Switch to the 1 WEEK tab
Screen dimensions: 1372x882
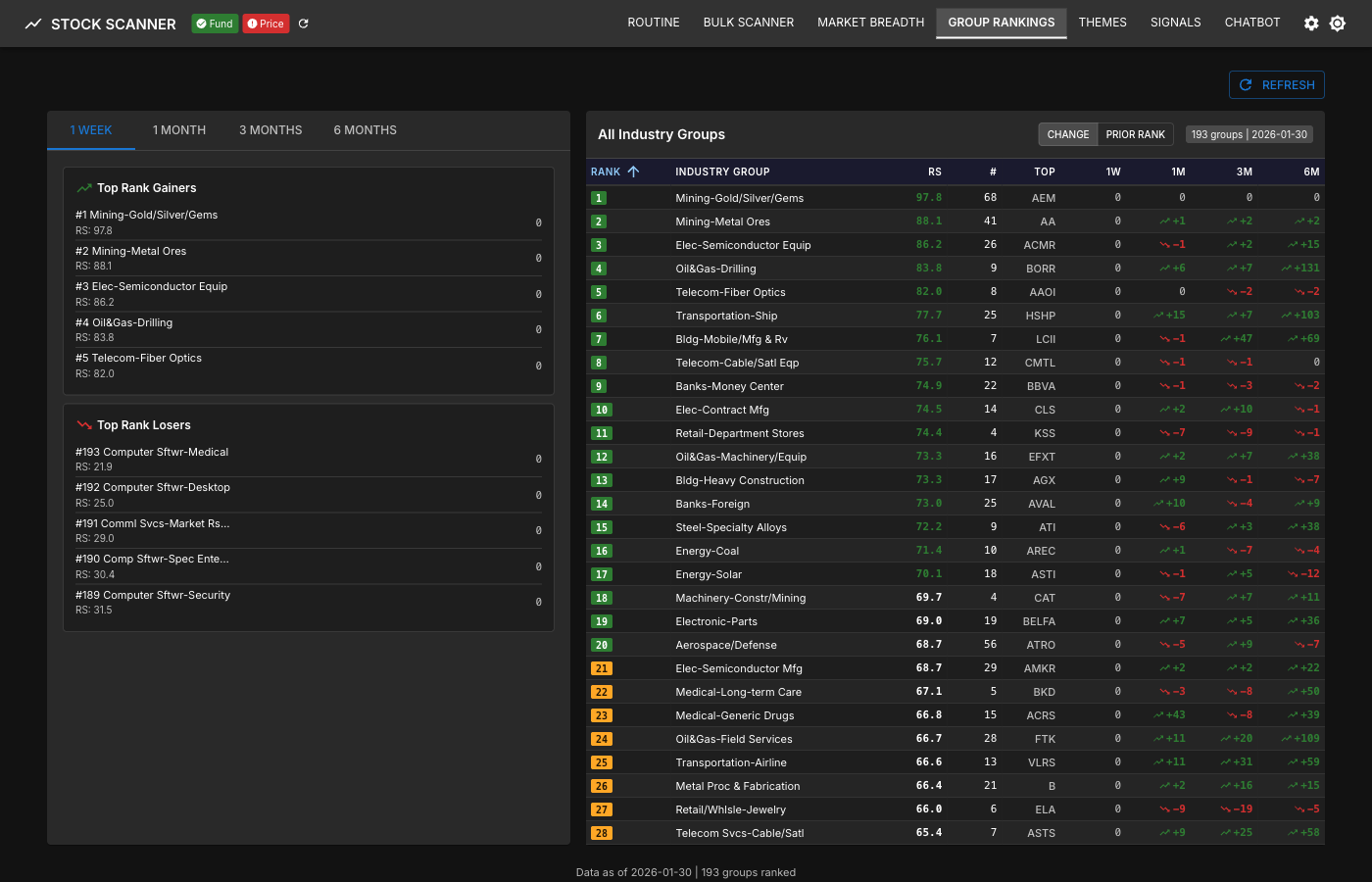click(91, 130)
